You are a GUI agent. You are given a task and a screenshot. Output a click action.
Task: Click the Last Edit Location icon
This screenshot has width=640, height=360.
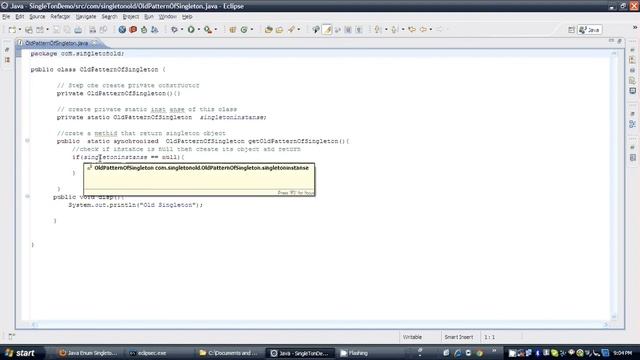[412, 30]
